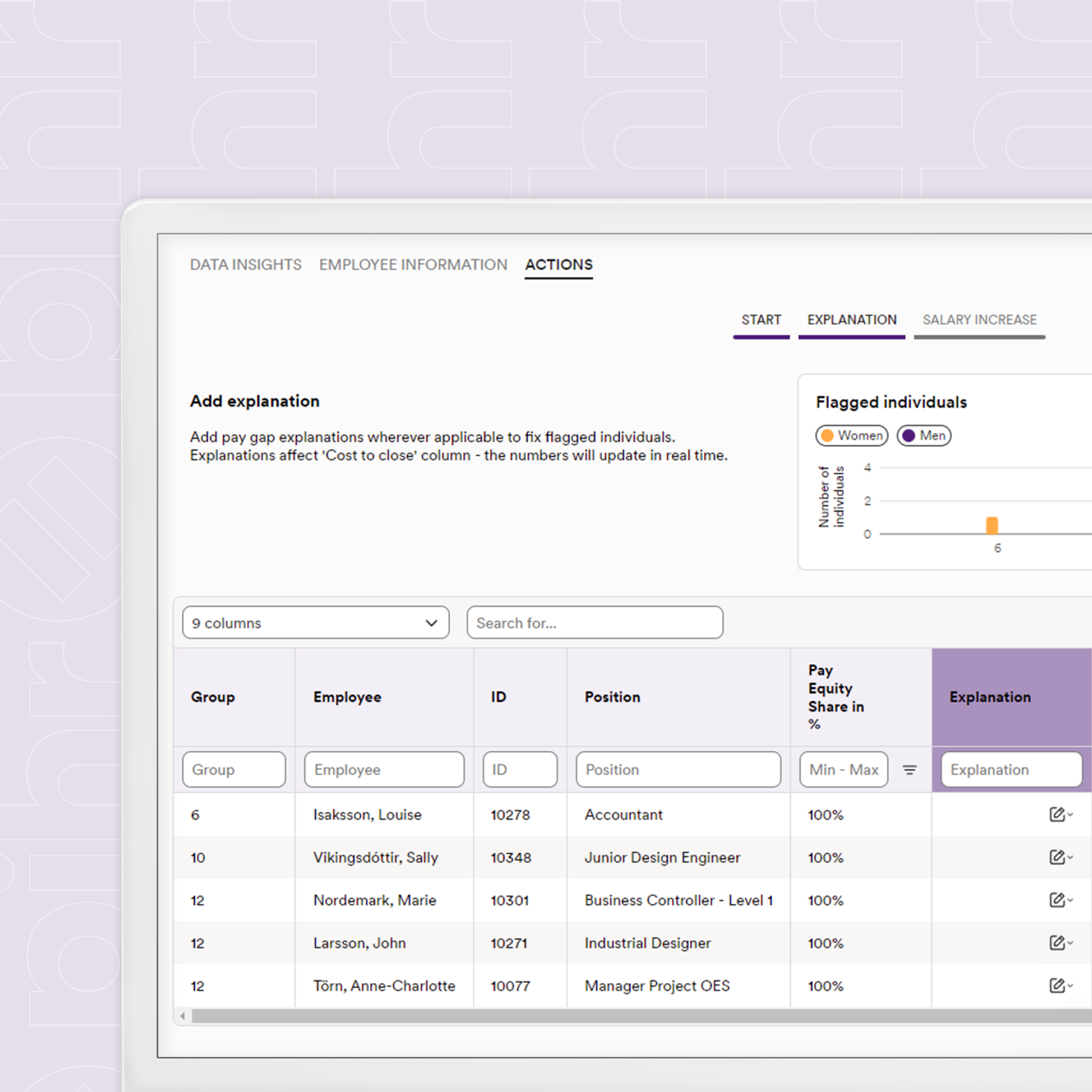This screenshot has width=1092, height=1092.
Task: Go to Salary Increase step
Action: (x=980, y=320)
